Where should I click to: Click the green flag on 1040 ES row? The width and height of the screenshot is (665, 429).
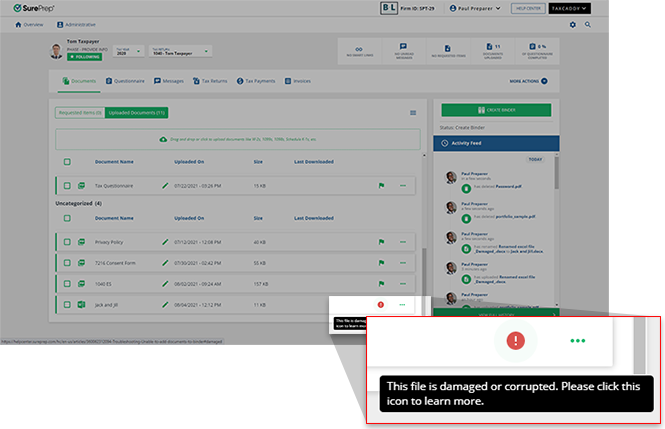[x=381, y=284]
